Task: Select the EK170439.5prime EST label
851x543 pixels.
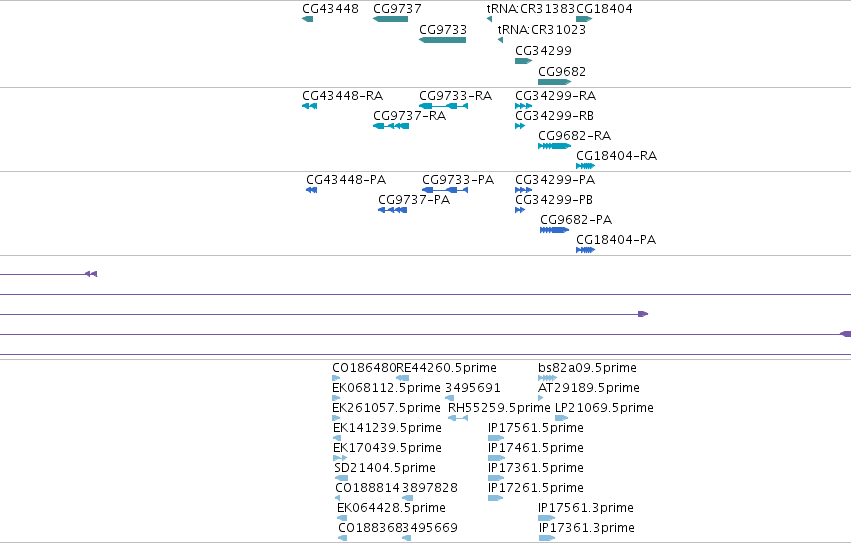Action: tap(388, 449)
